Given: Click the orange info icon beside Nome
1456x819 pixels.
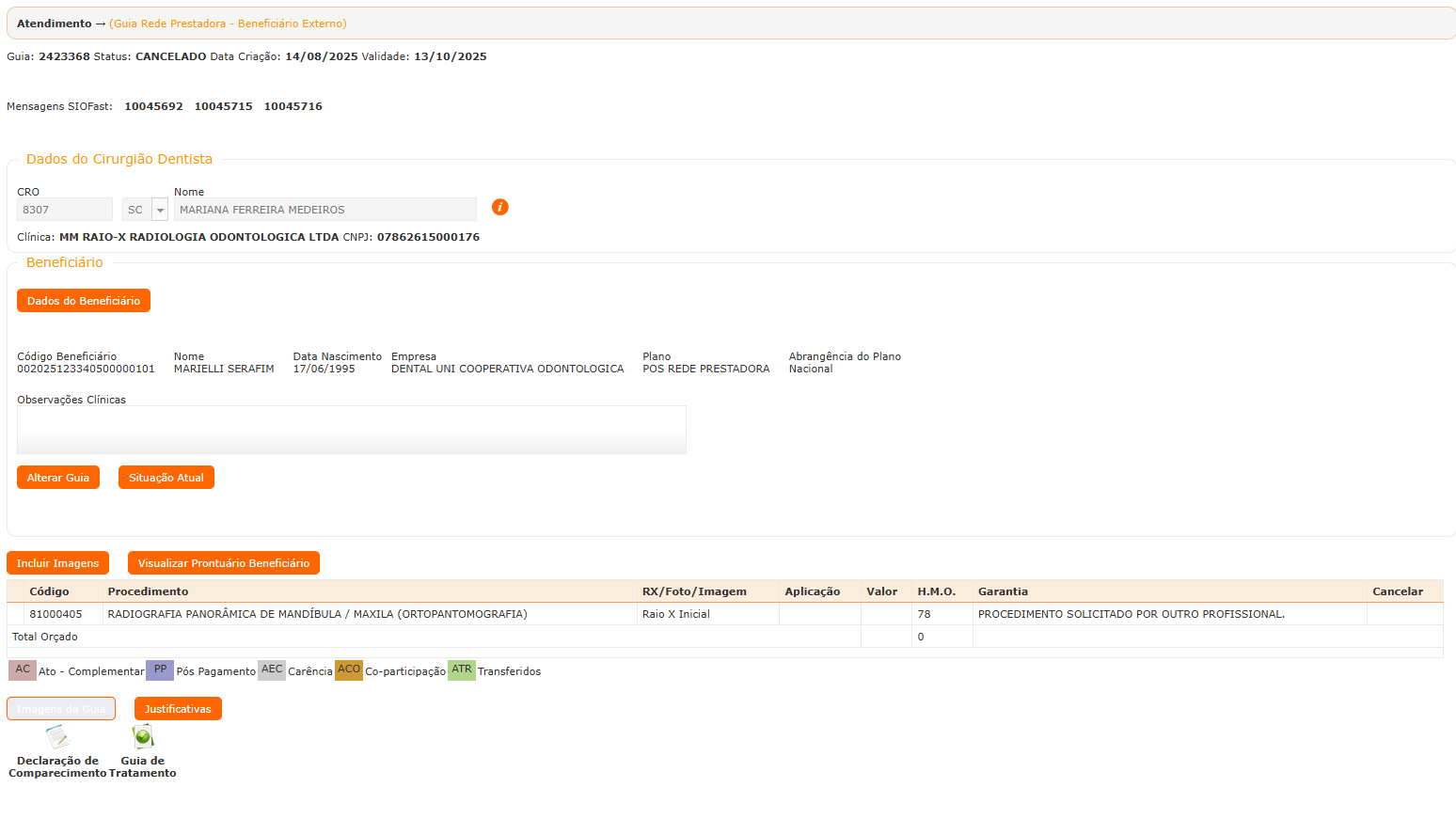Looking at the screenshot, I should pyautogui.click(x=499, y=207).
